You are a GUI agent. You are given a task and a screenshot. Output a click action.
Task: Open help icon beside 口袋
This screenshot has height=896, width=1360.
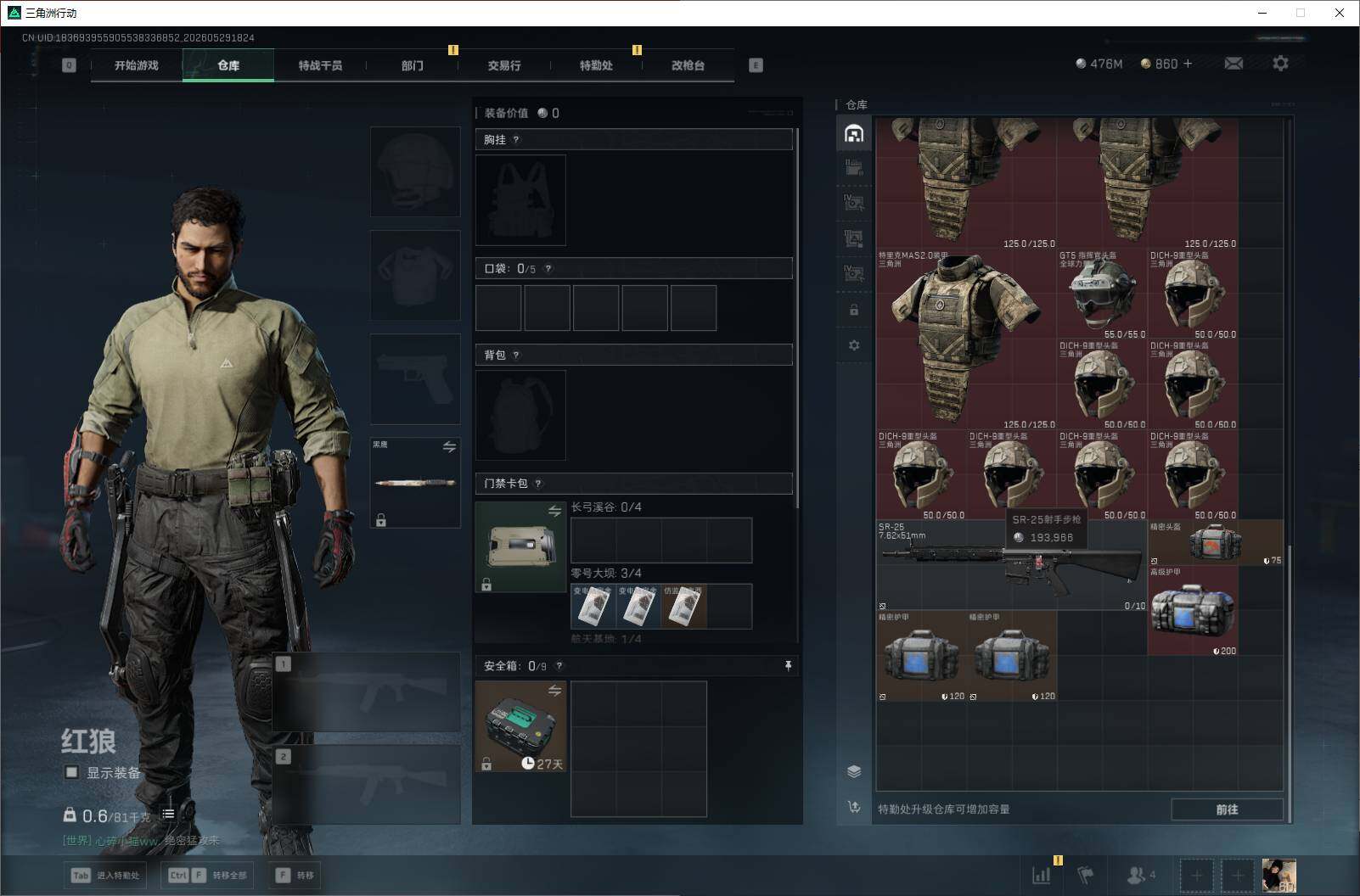(x=548, y=269)
